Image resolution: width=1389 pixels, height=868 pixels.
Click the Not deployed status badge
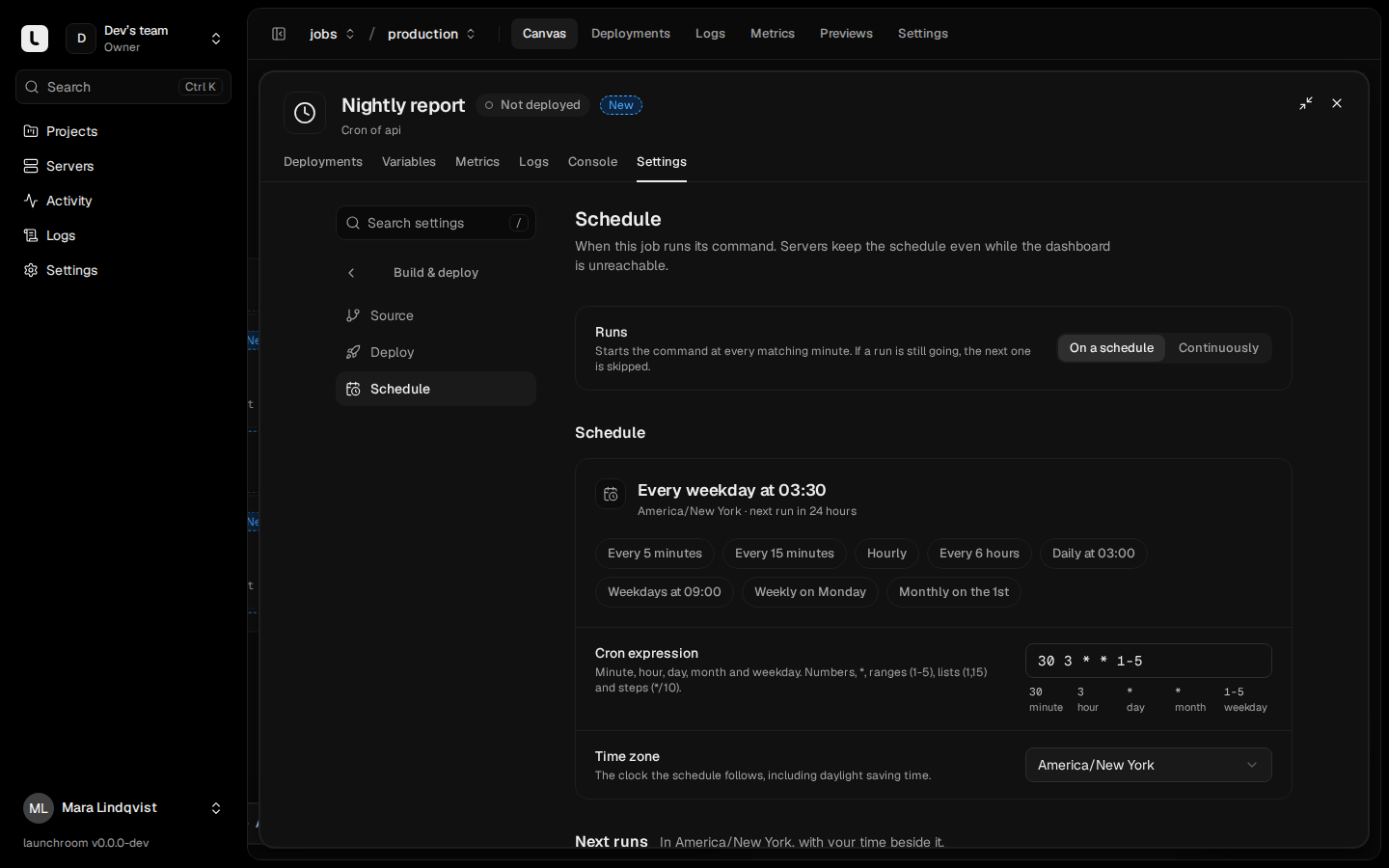tap(533, 105)
